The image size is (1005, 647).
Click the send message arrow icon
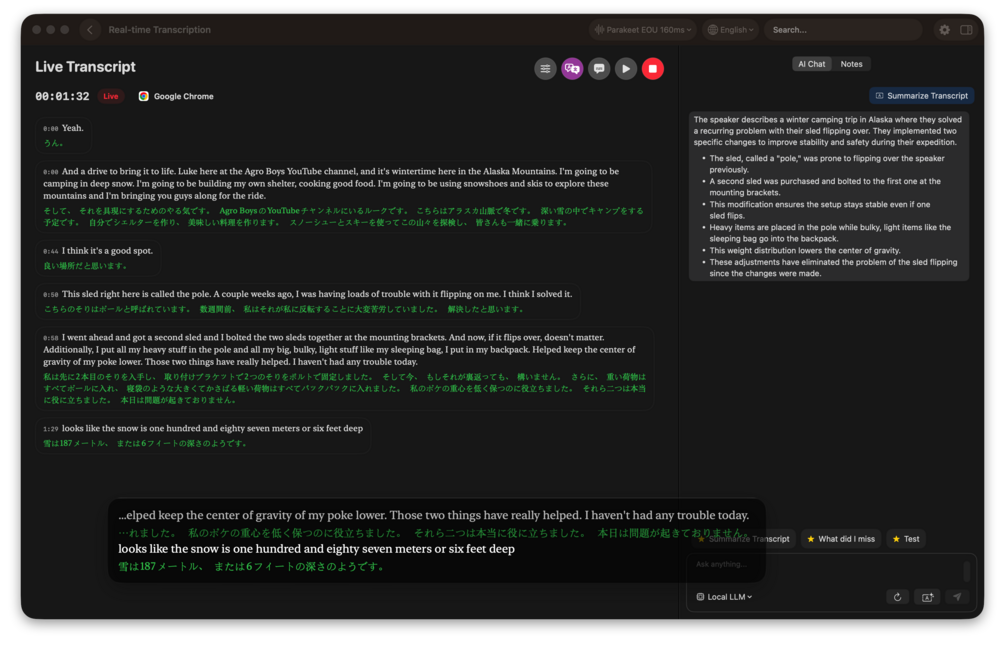pos(957,597)
